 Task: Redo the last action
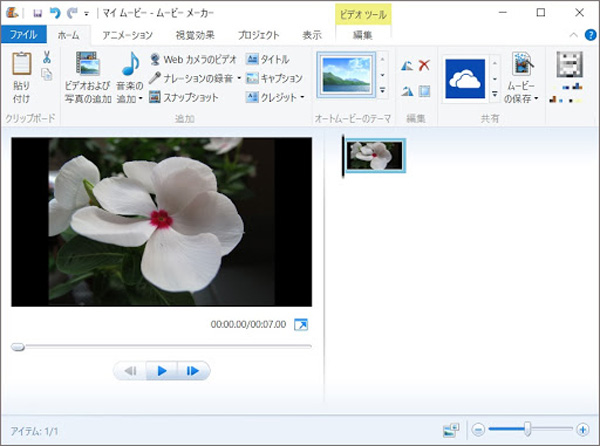coord(72,13)
